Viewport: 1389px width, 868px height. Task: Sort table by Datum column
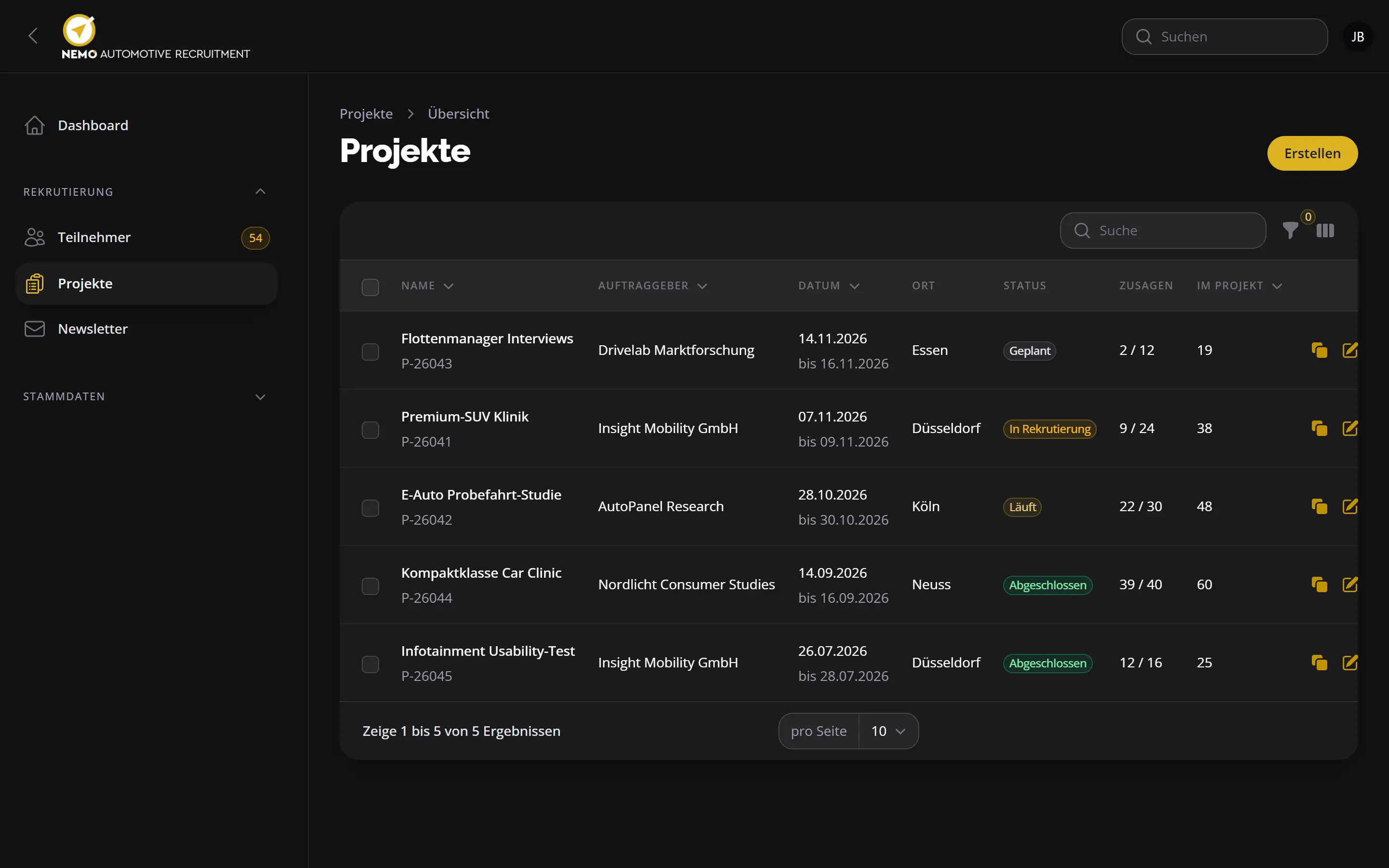pyautogui.click(x=829, y=286)
